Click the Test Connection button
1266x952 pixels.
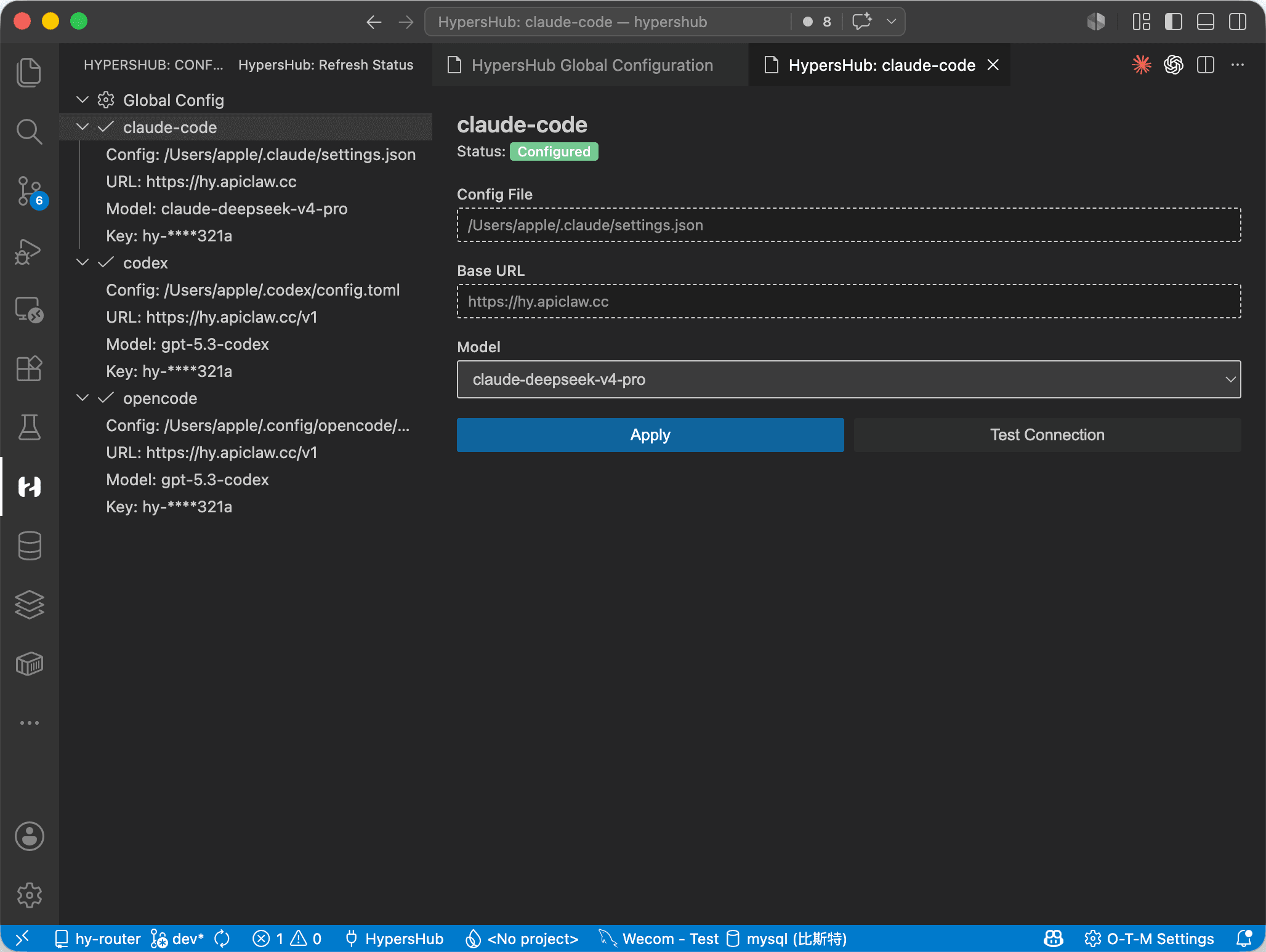tap(1047, 435)
